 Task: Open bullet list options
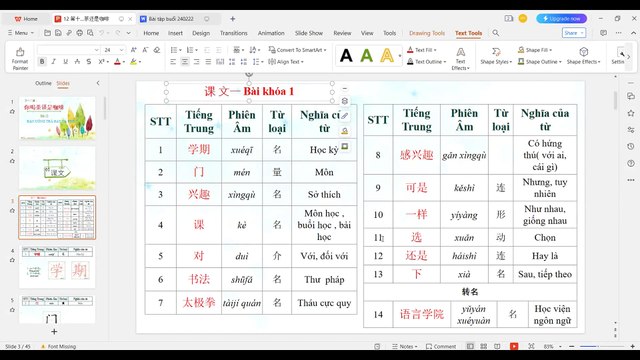[x=176, y=50]
